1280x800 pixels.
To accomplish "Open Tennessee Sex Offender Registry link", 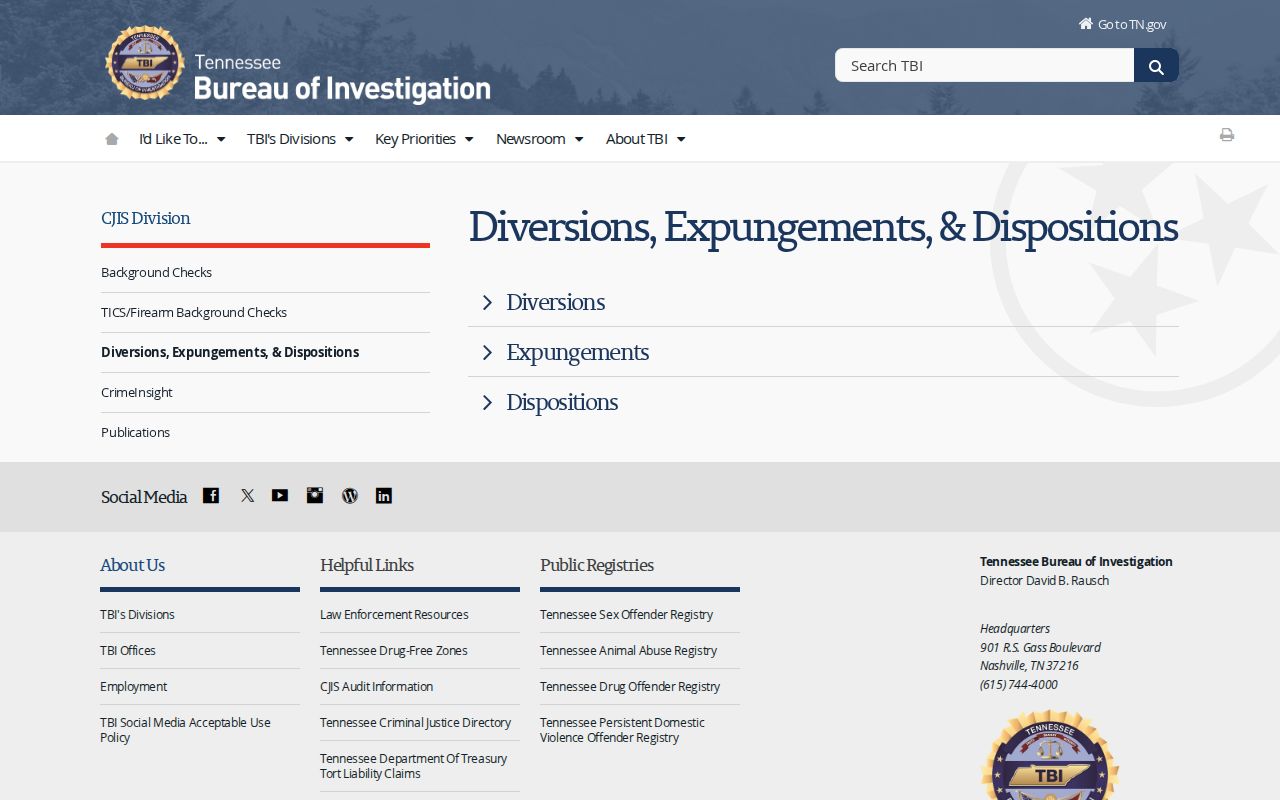I will pos(626,614).
